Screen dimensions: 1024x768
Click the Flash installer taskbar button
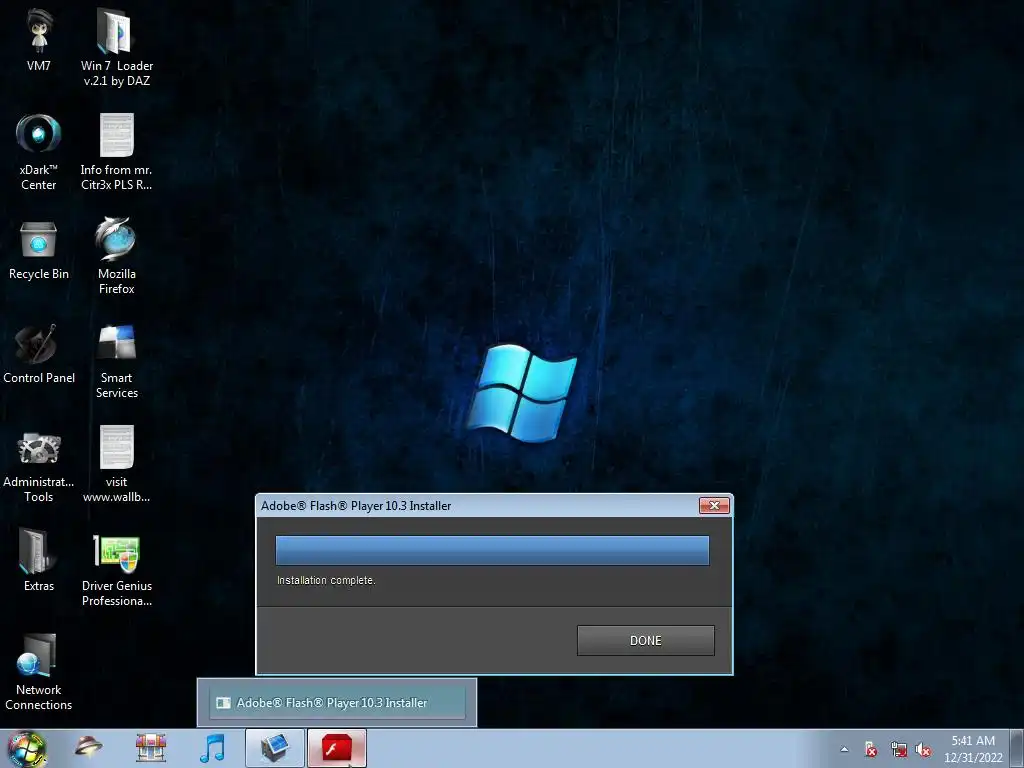(337, 748)
